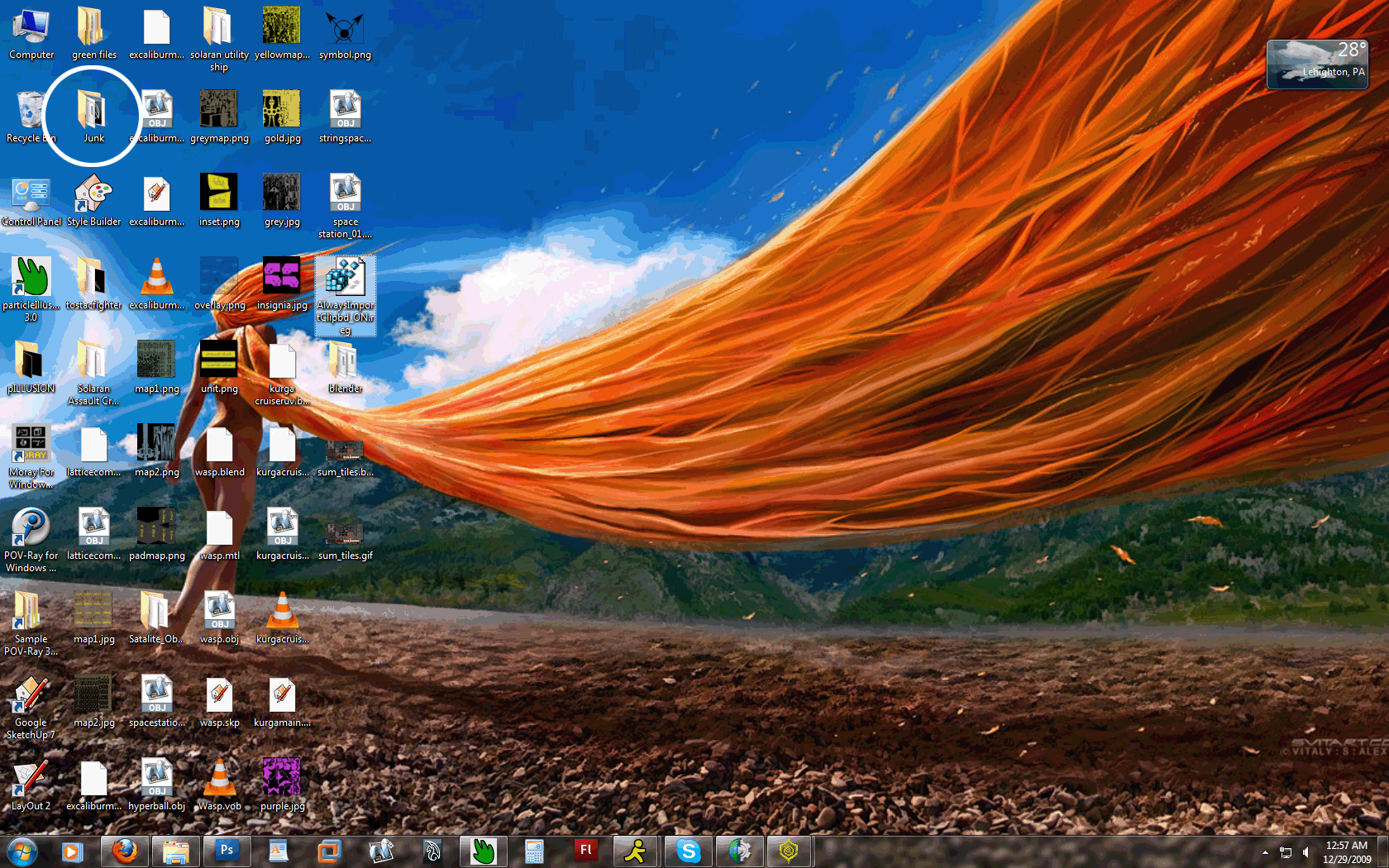Select the insignia.jpg image
This screenshot has width=1389, height=868.
point(282,284)
